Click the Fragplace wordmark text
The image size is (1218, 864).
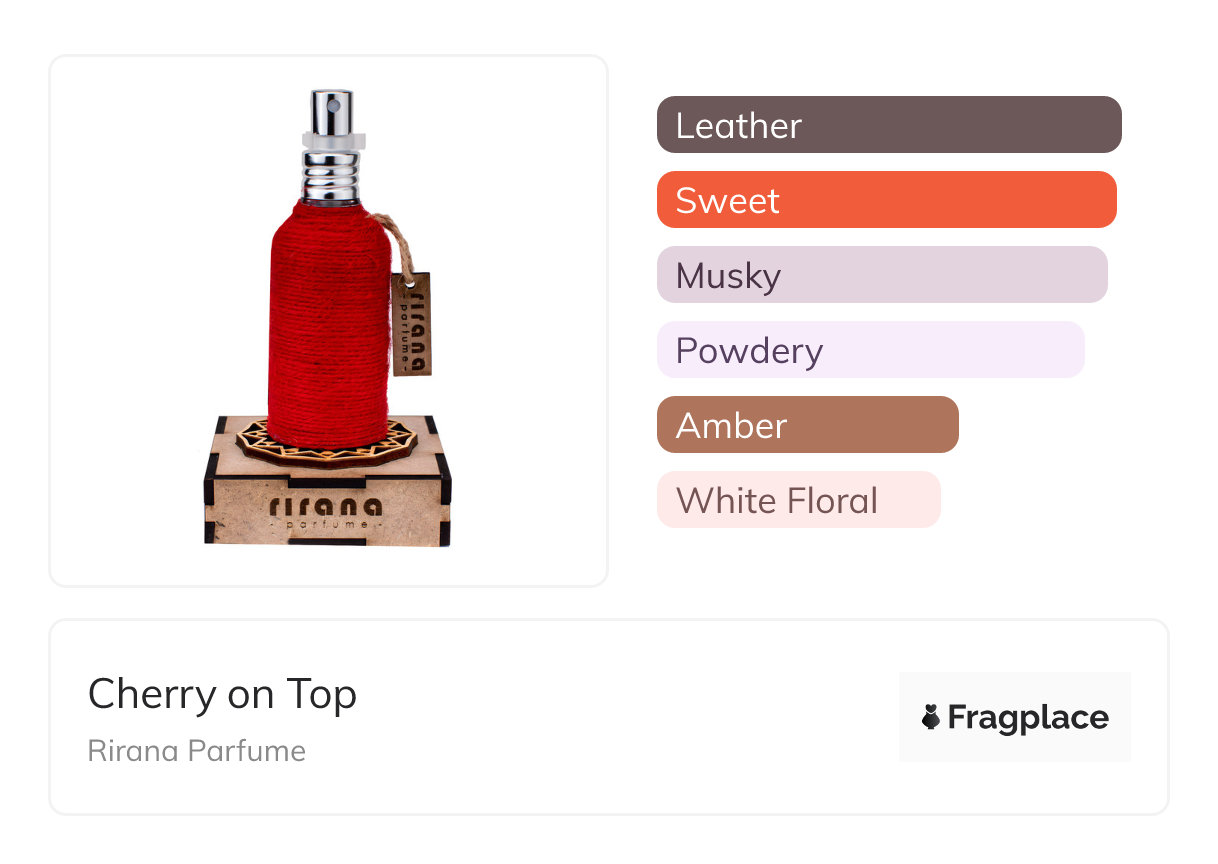click(1028, 718)
